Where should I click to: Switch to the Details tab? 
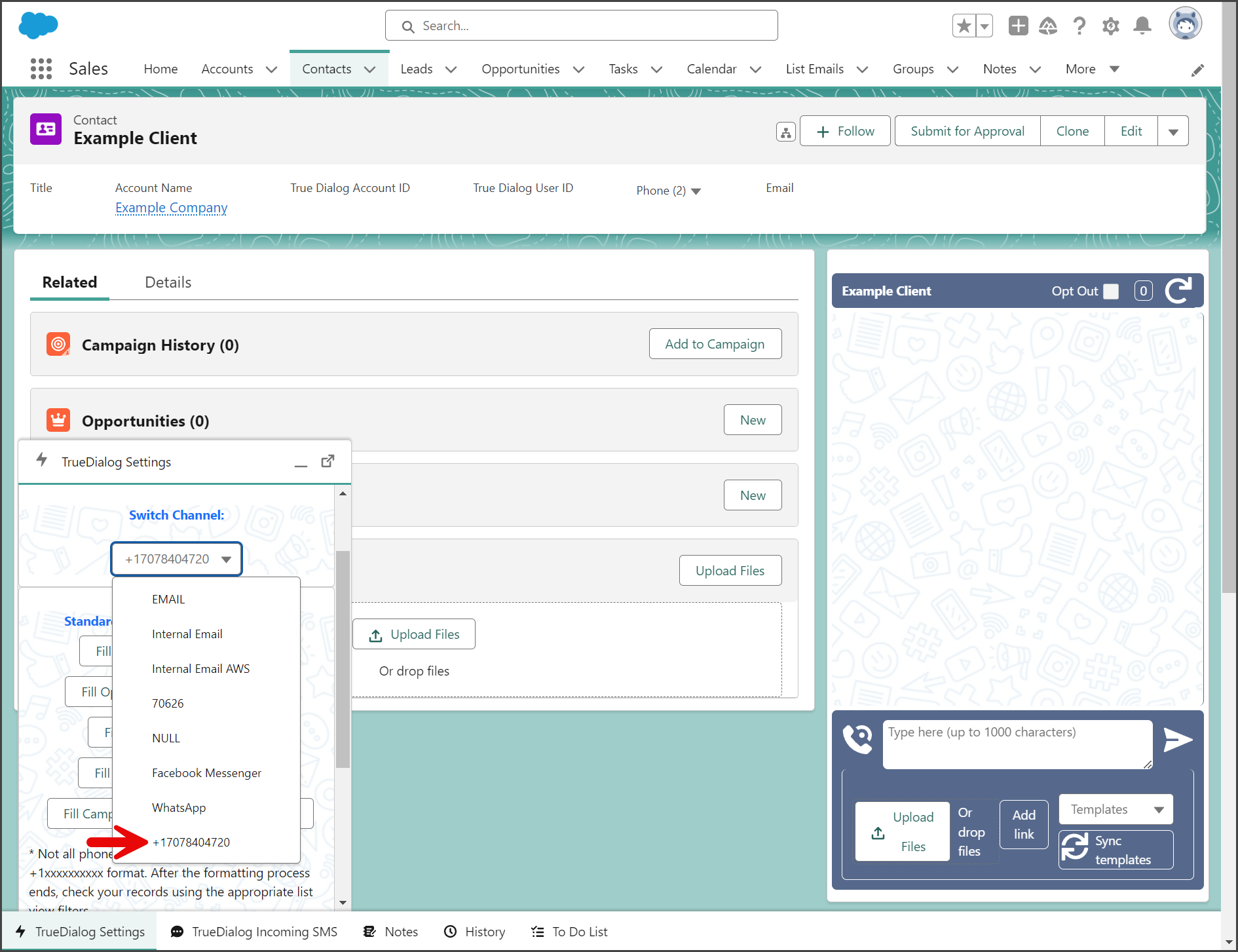168,282
